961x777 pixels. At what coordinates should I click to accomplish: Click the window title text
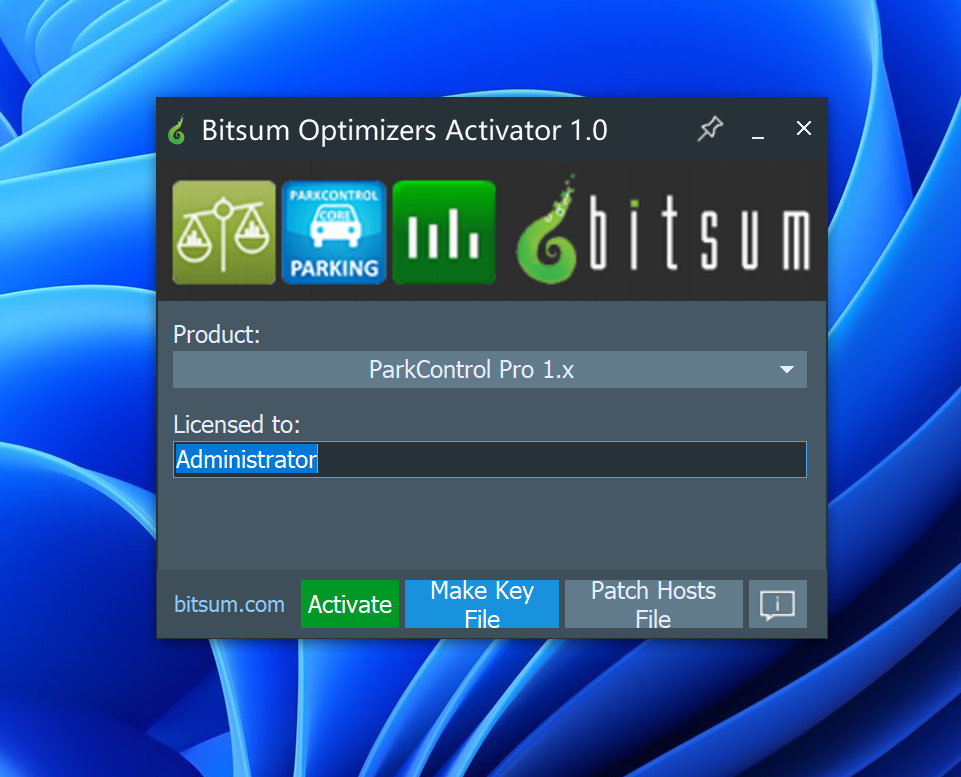[x=404, y=131]
